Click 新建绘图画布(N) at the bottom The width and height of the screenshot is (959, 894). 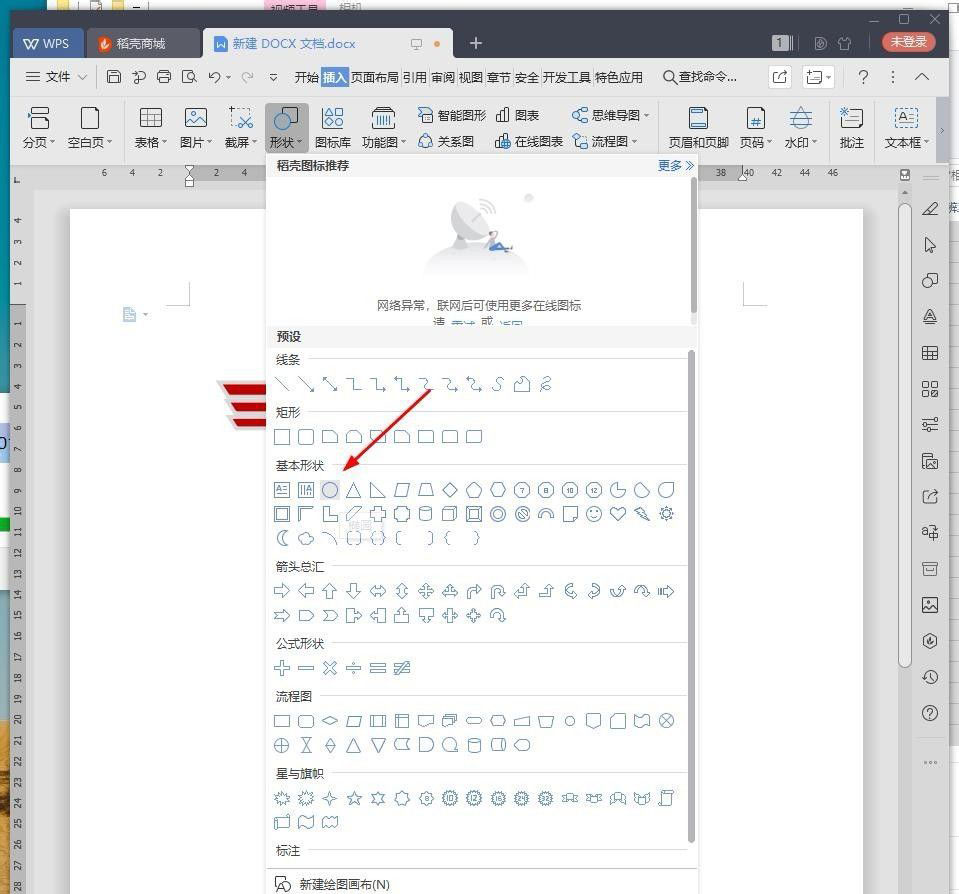pos(344,884)
